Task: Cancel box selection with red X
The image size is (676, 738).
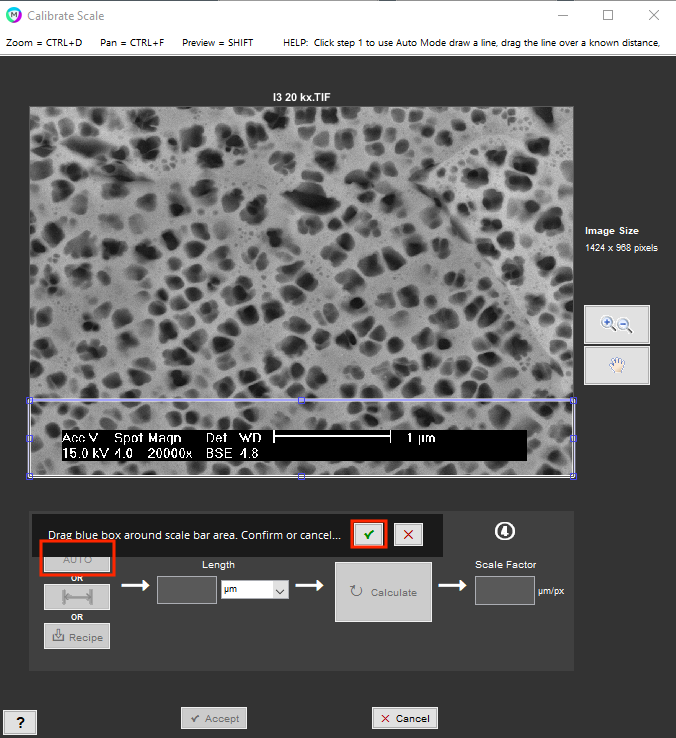Action: click(407, 535)
